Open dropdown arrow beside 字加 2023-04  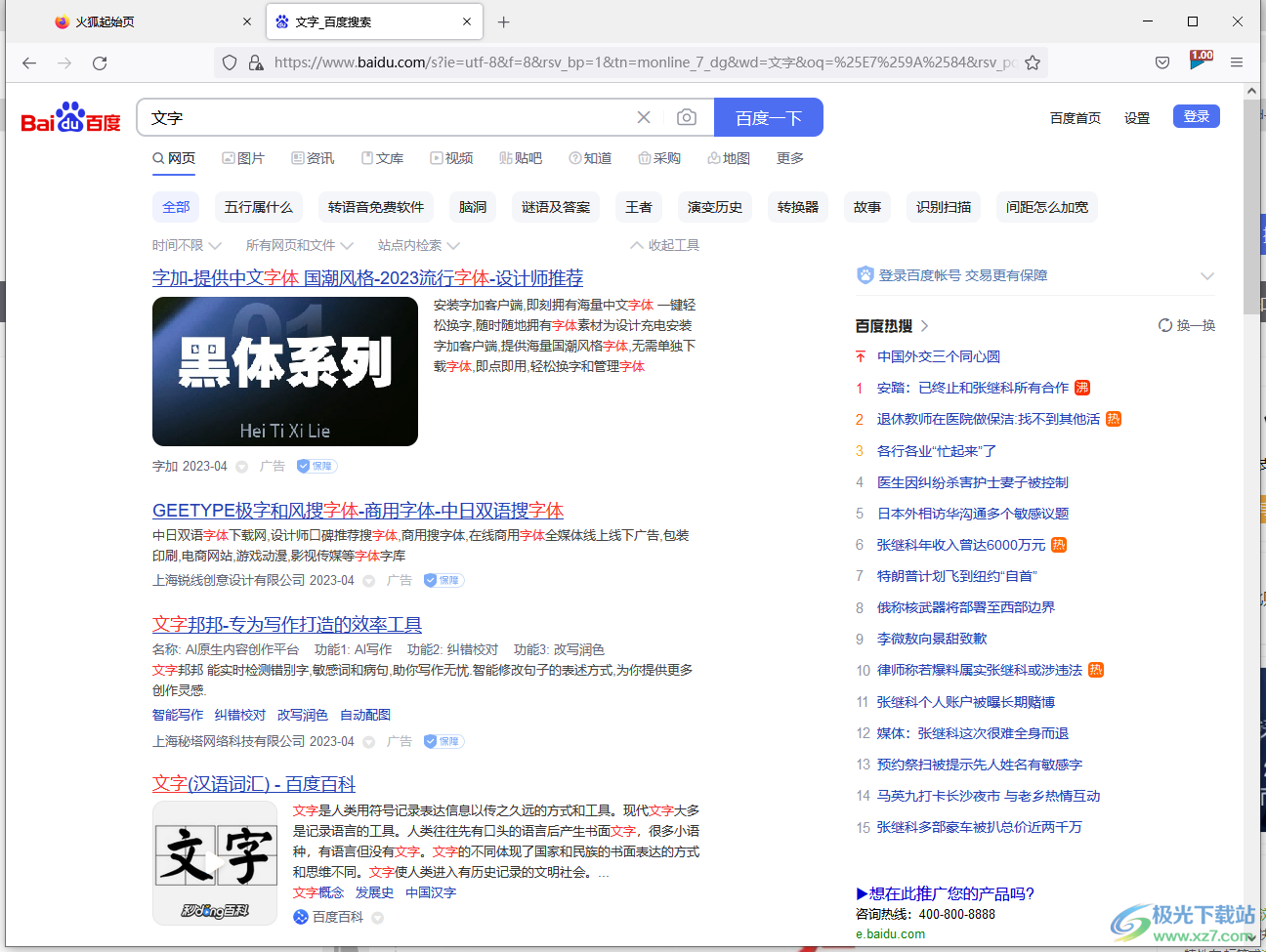pos(242,467)
